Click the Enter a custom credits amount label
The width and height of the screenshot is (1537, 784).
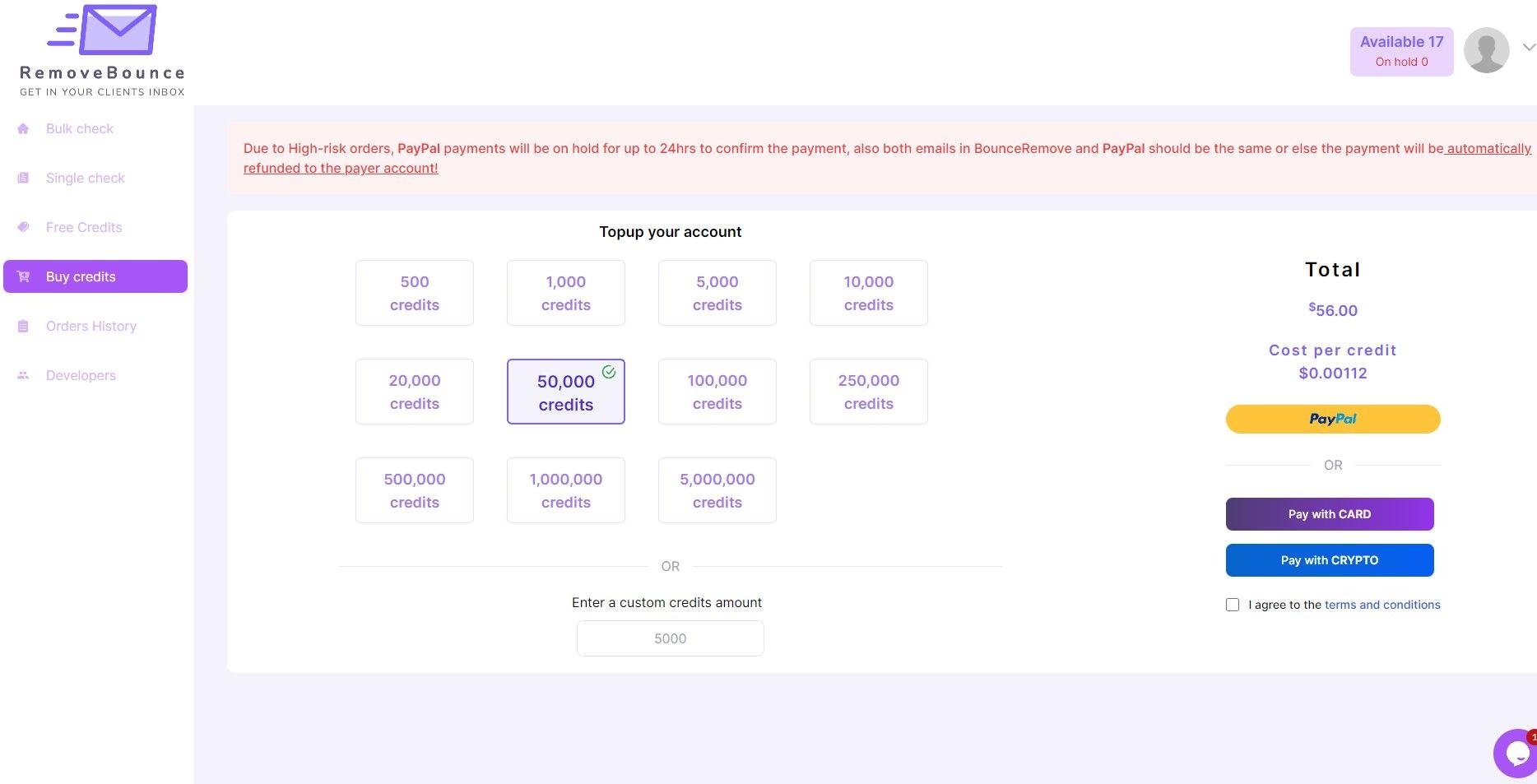[667, 603]
